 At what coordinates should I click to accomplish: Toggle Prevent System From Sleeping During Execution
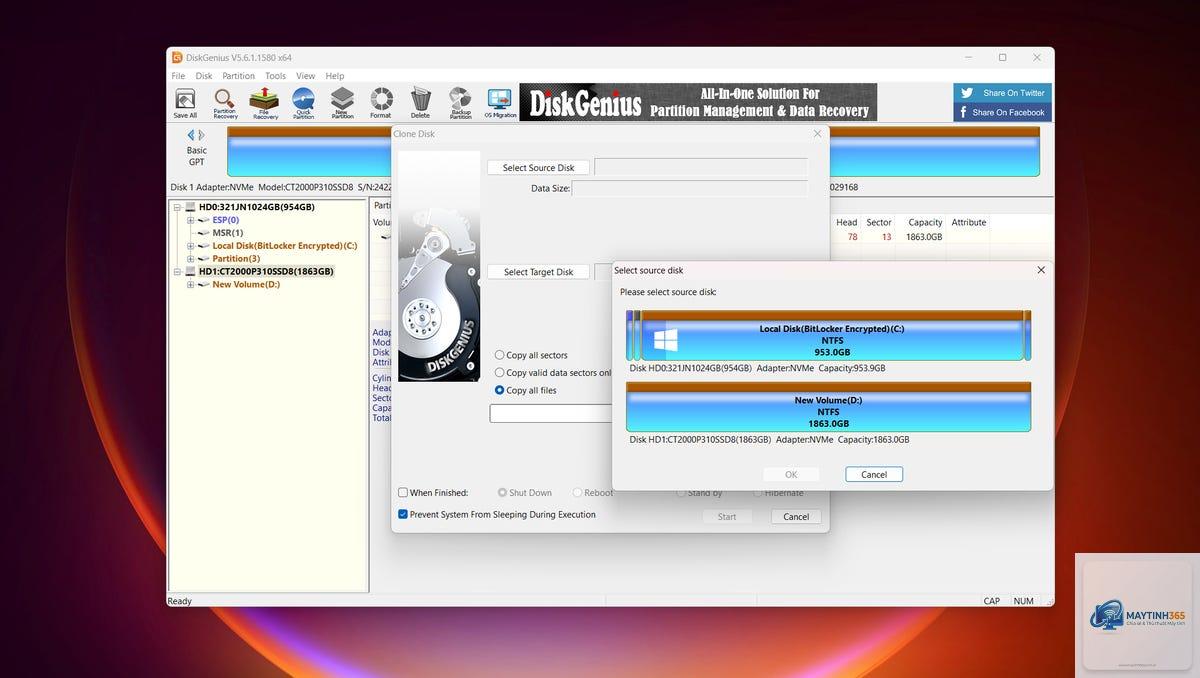coord(403,515)
